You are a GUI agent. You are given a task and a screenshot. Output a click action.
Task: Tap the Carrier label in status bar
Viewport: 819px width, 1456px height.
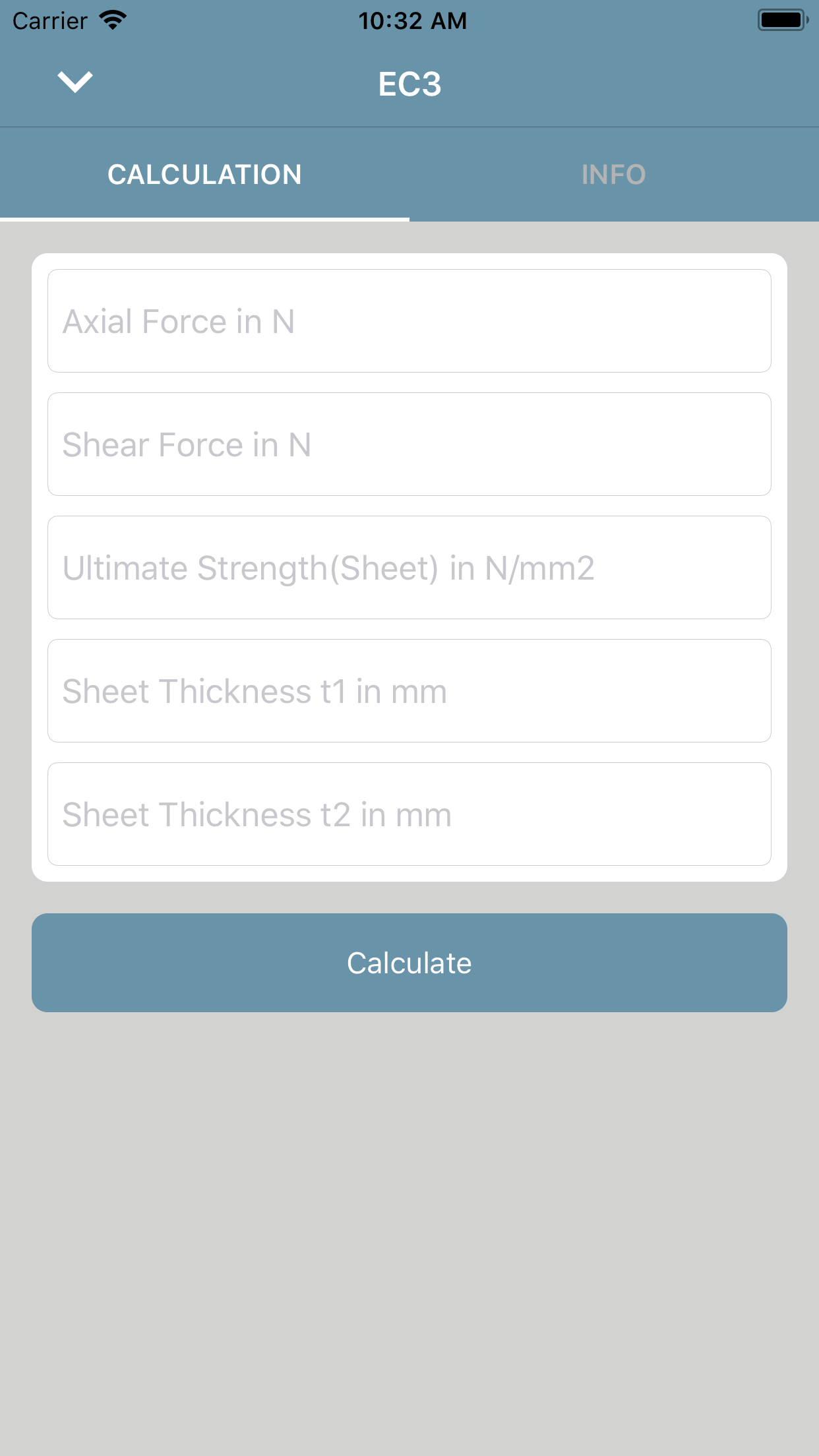(x=50, y=21)
